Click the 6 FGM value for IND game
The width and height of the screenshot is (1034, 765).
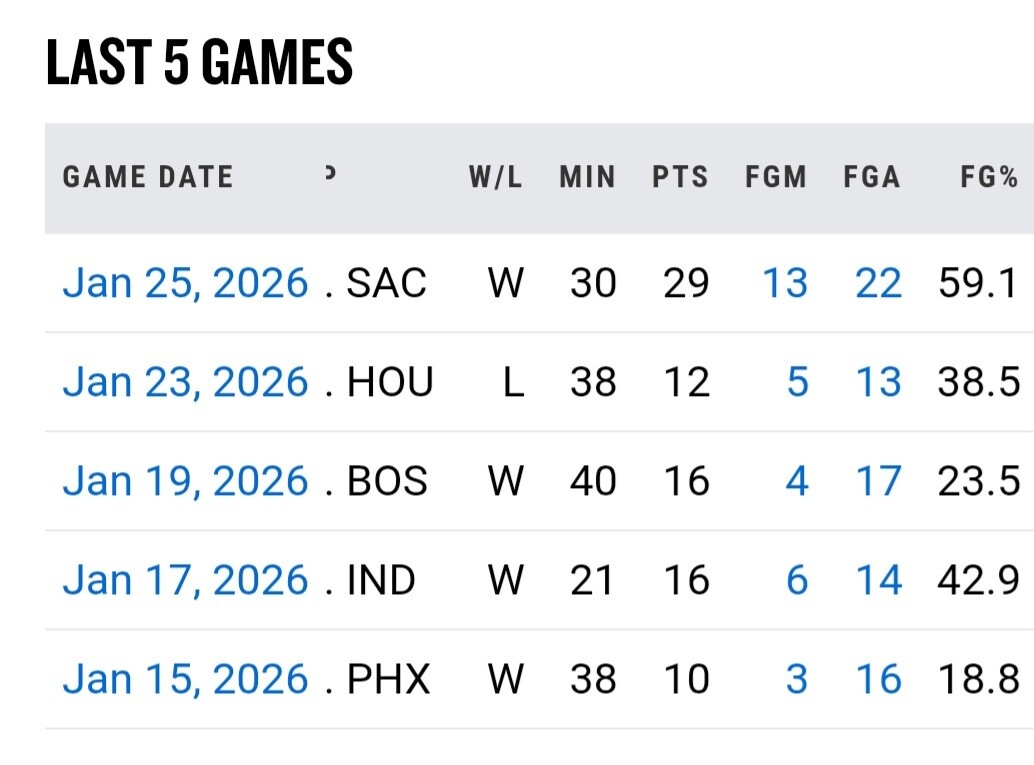point(796,580)
